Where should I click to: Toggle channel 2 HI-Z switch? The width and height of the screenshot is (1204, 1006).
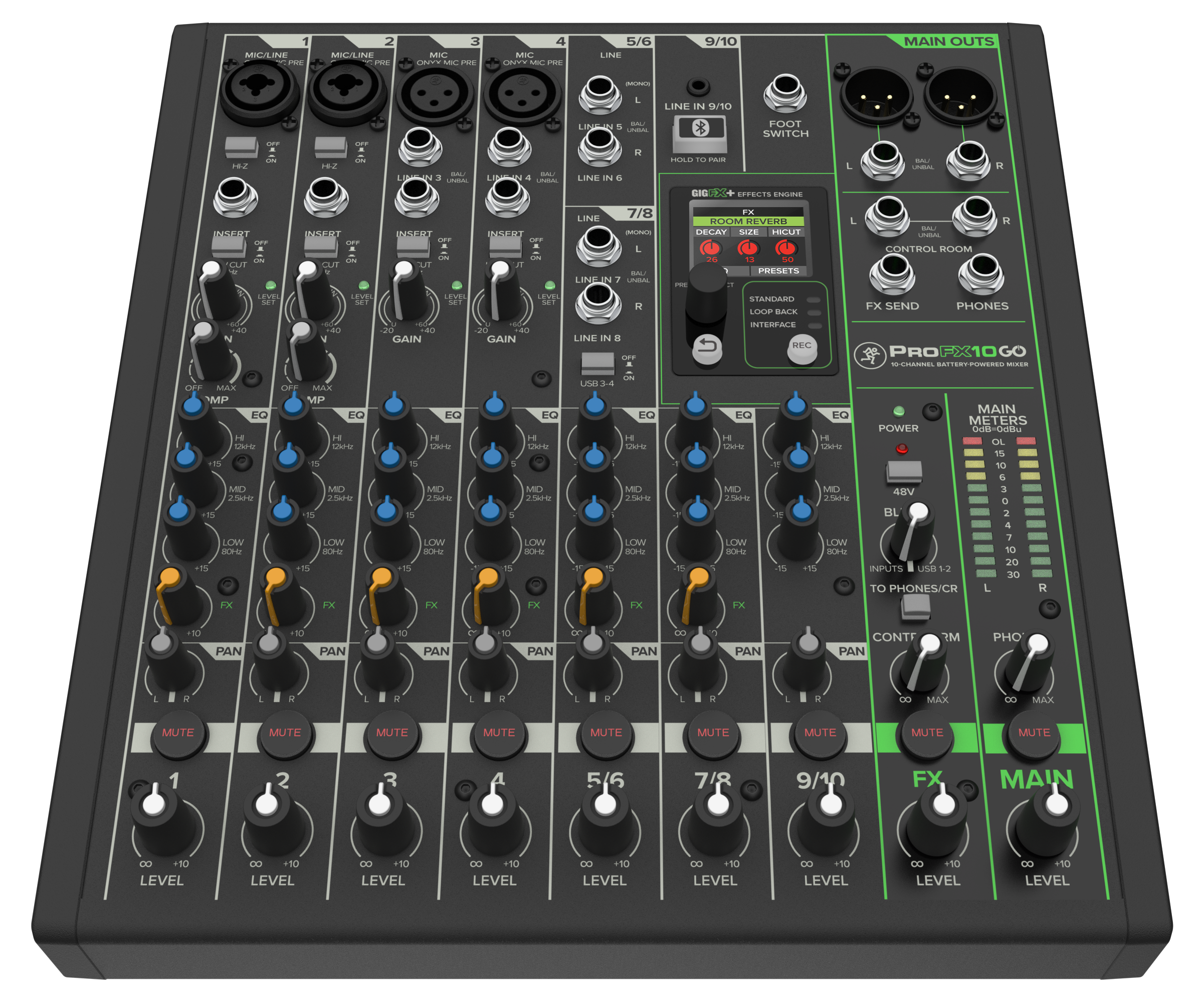330,147
